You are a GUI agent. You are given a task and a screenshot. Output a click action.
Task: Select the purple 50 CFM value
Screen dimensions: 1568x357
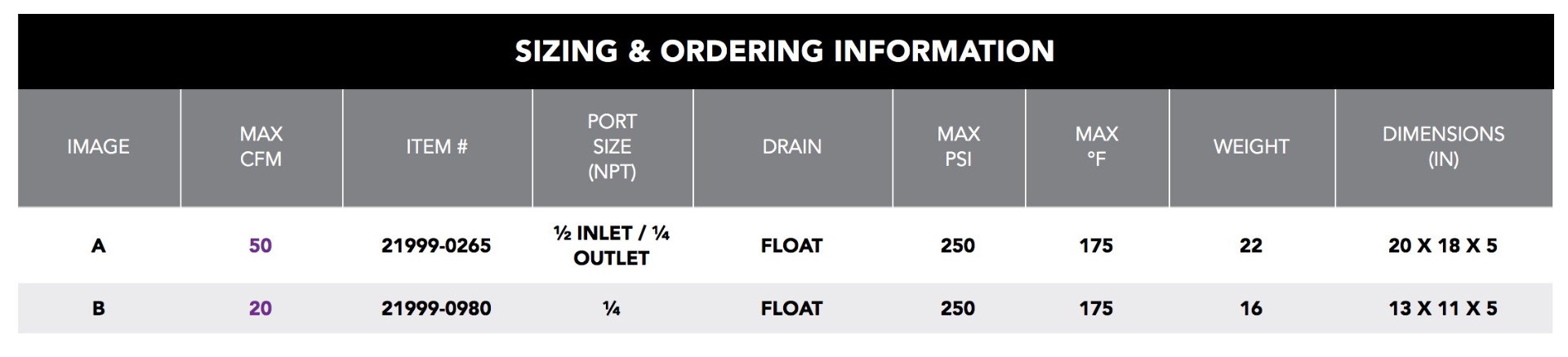coord(261,246)
